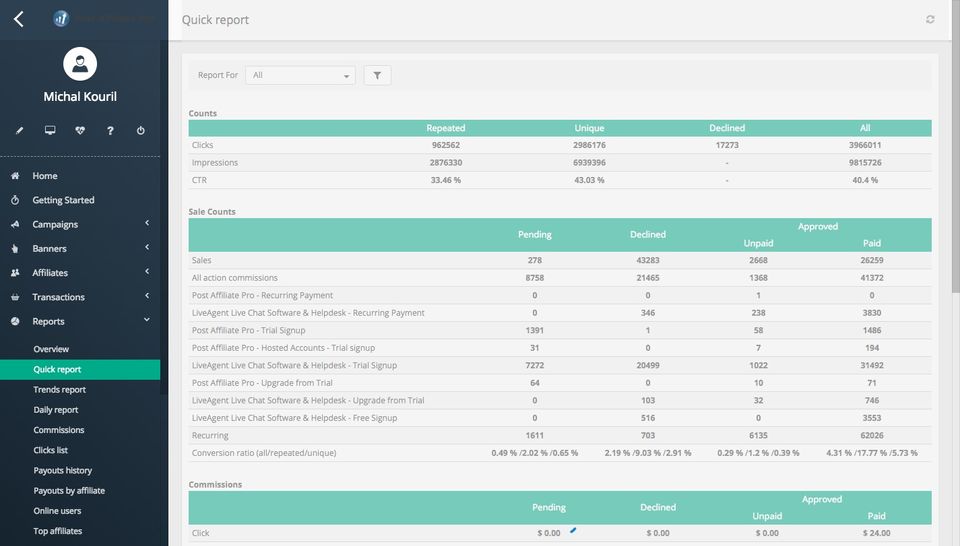Click the Recurring row label
This screenshot has height=546, width=960.
pyautogui.click(x=210, y=436)
